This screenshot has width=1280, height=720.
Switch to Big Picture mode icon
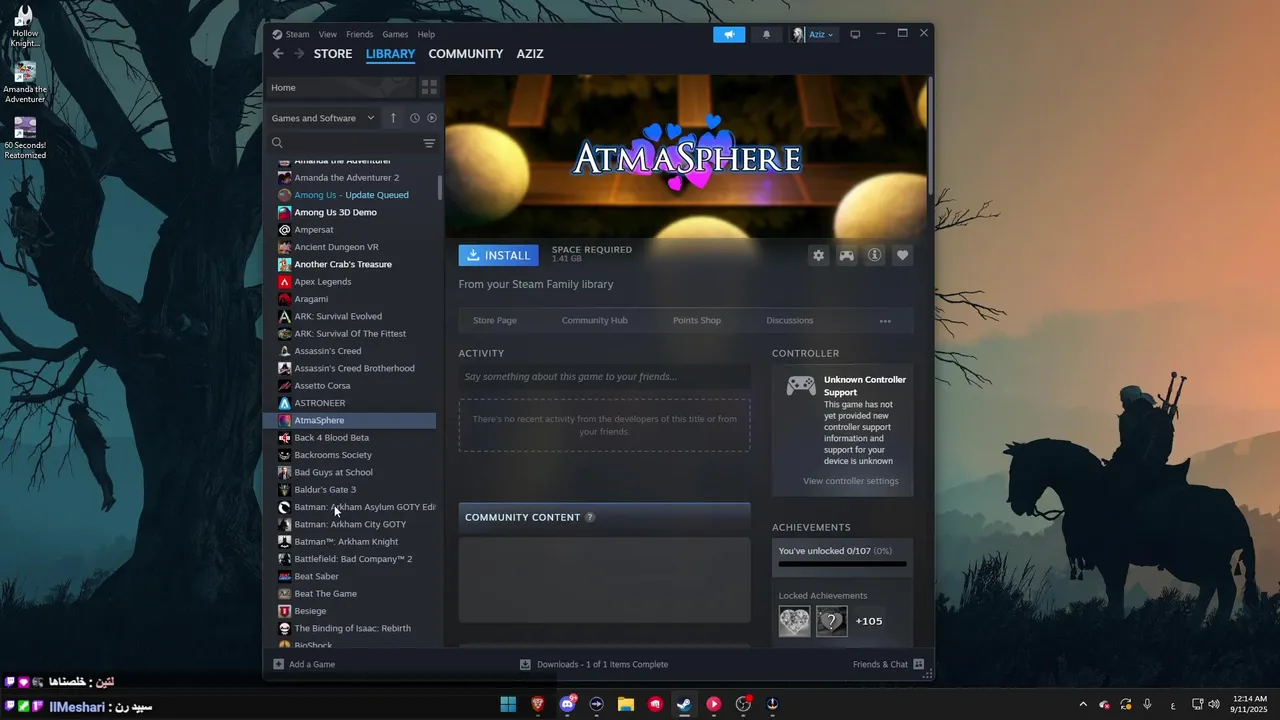coord(855,34)
